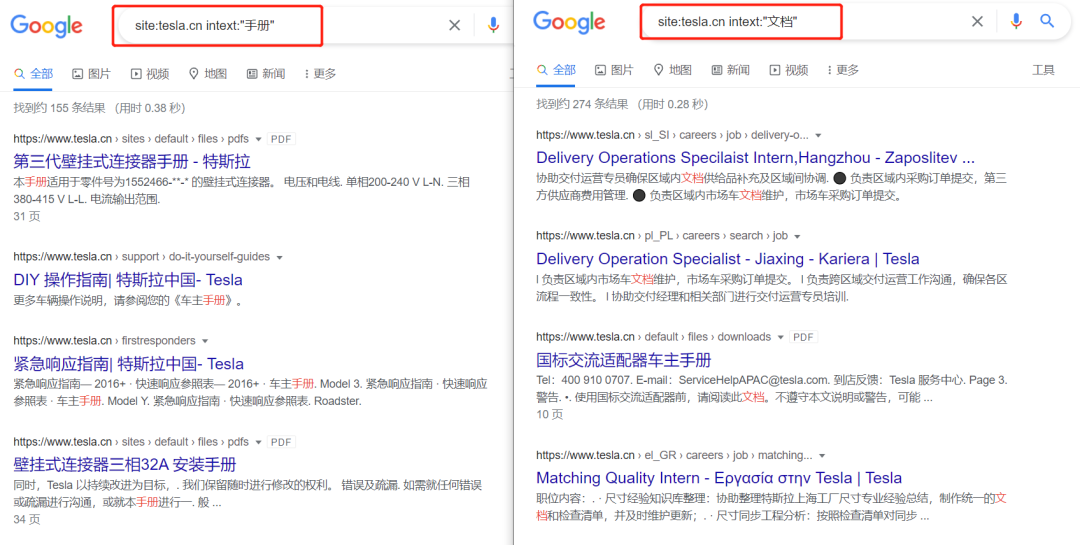
Task: Select 全部 tab in left window
Action: point(33,74)
